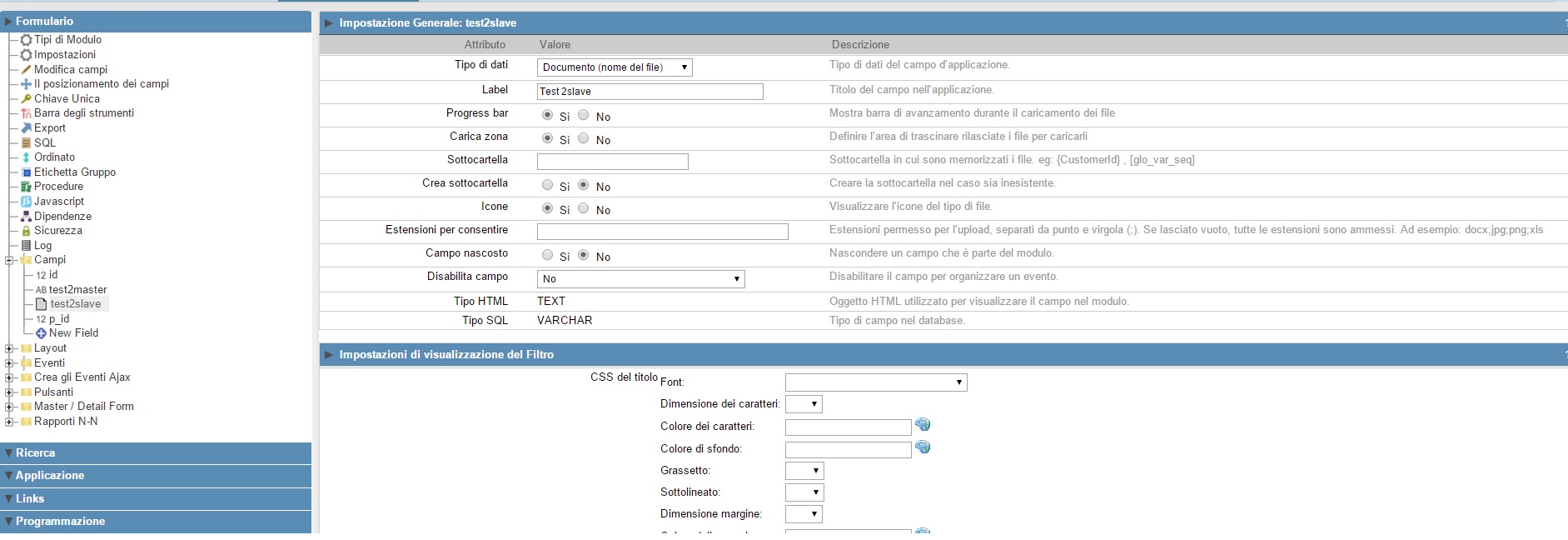Screen dimensions: 1568x540
Task: Click the Modifica campi pencil icon
Action: (x=26, y=70)
